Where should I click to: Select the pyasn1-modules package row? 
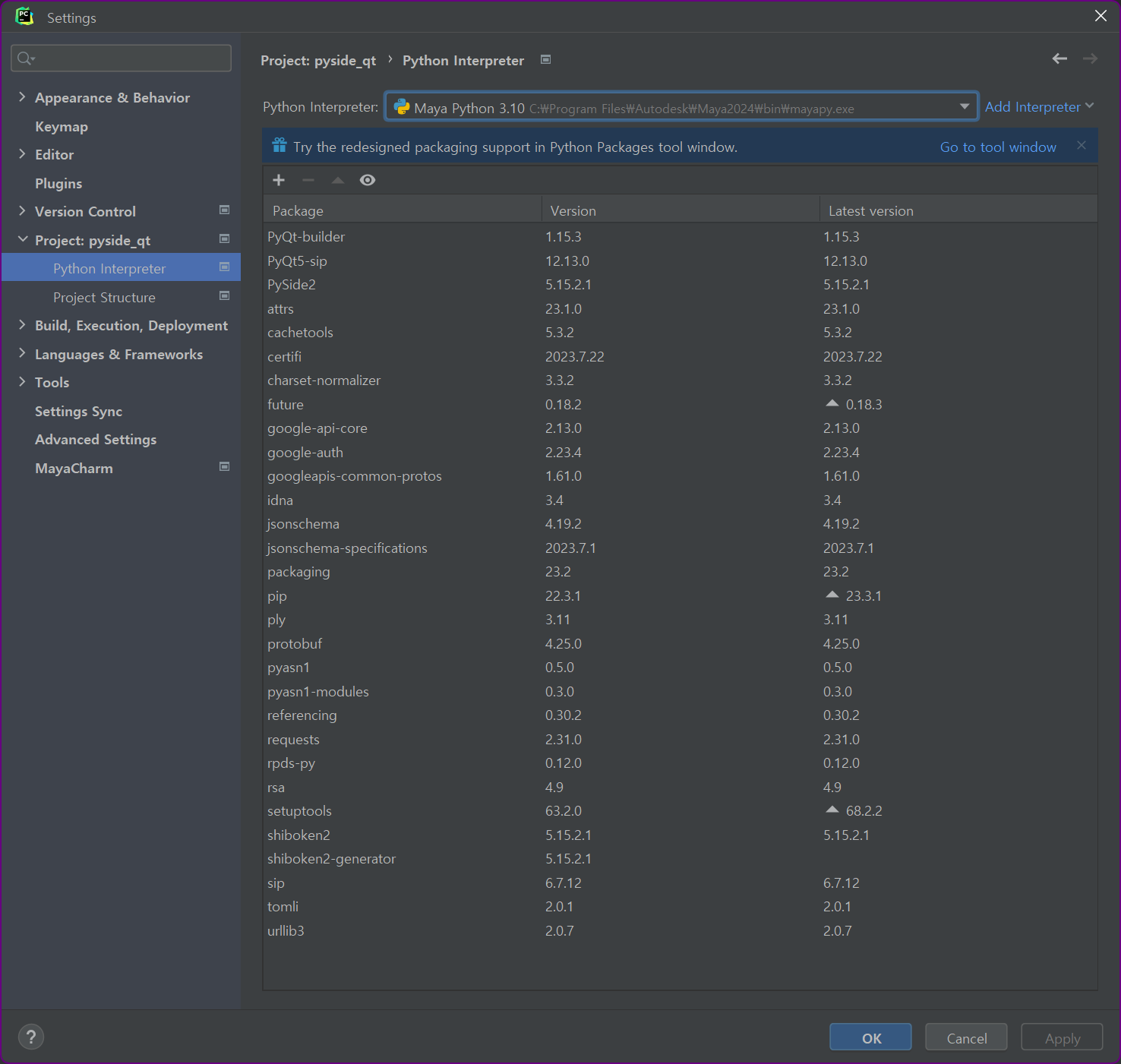[680, 692]
